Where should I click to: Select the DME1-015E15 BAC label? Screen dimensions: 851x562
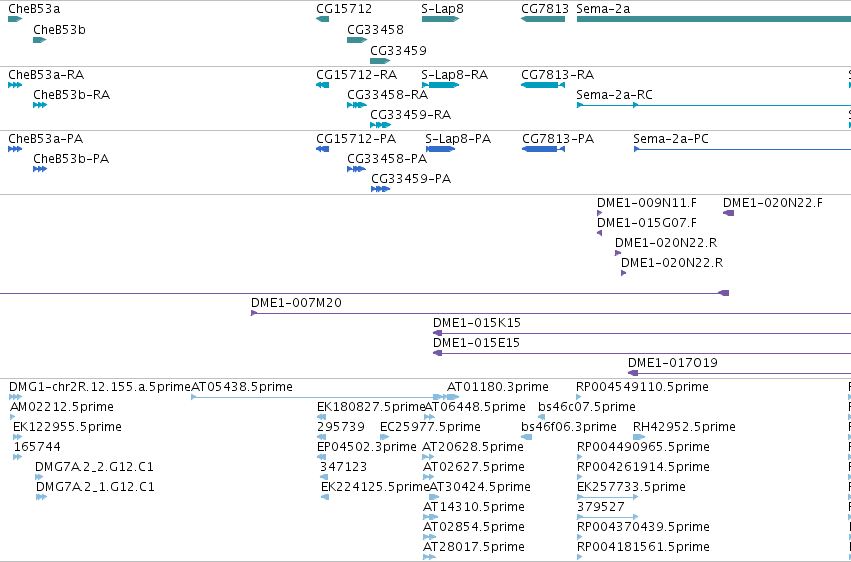tap(476, 343)
